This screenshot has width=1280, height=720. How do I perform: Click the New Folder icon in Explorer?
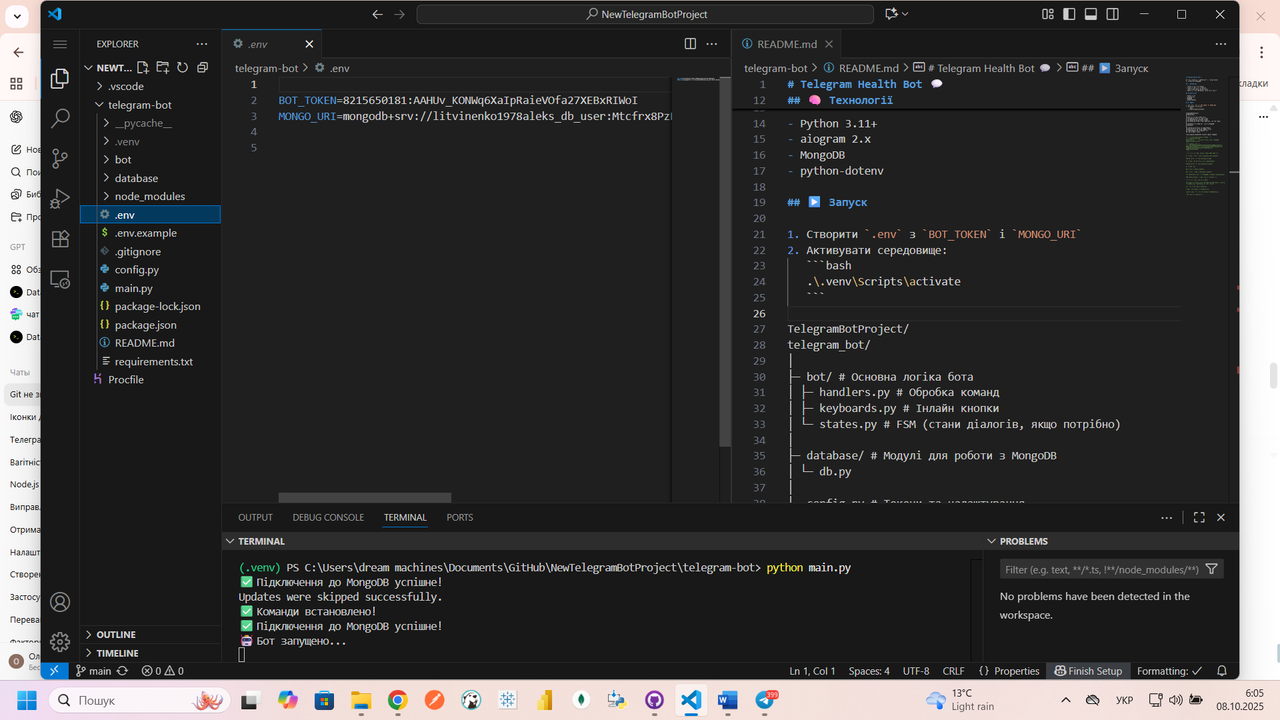pyautogui.click(x=163, y=68)
